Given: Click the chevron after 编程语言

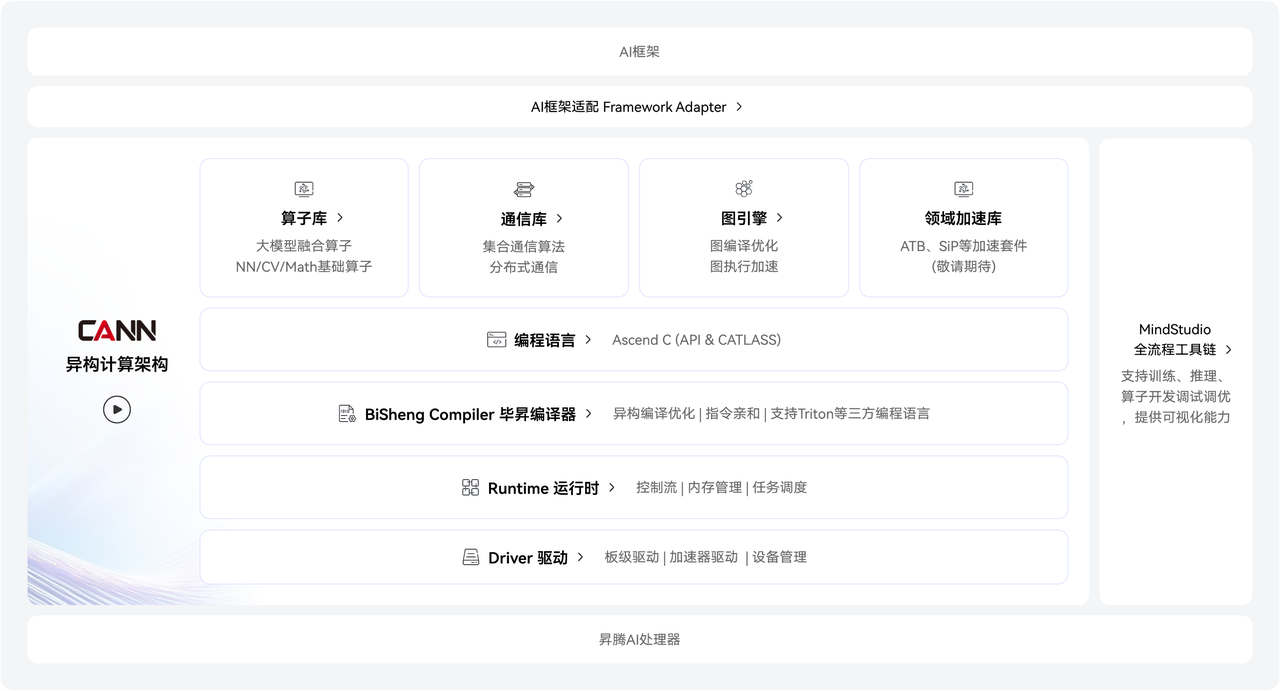Looking at the screenshot, I should [589, 340].
